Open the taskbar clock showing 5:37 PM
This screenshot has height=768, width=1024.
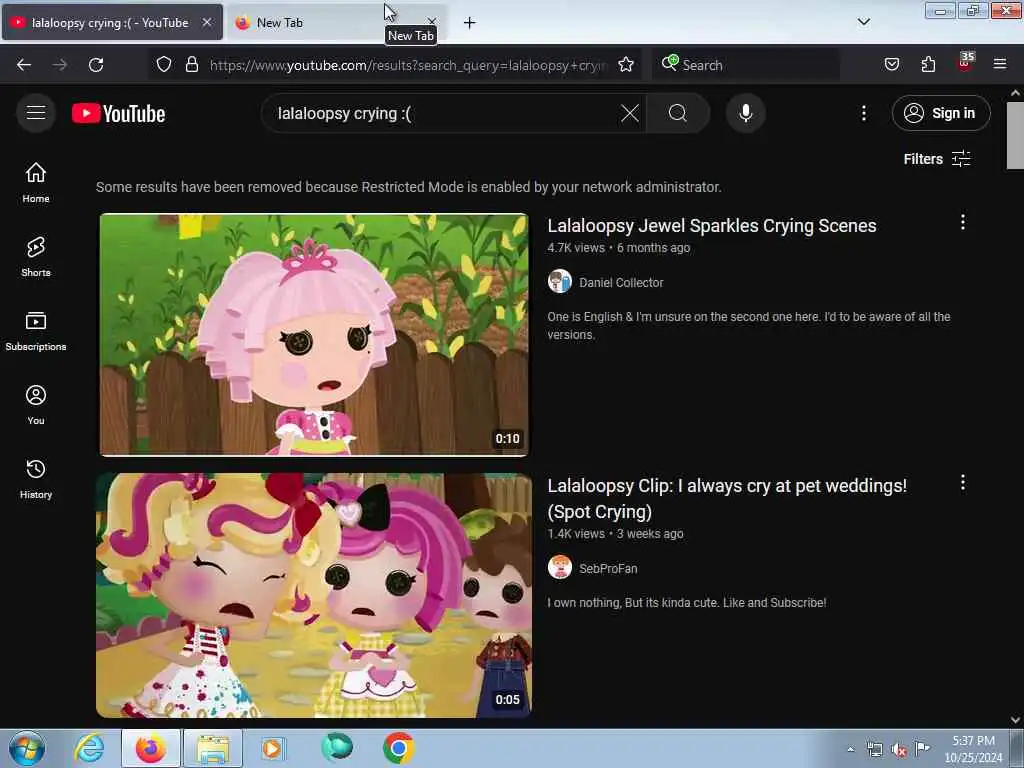(x=973, y=749)
